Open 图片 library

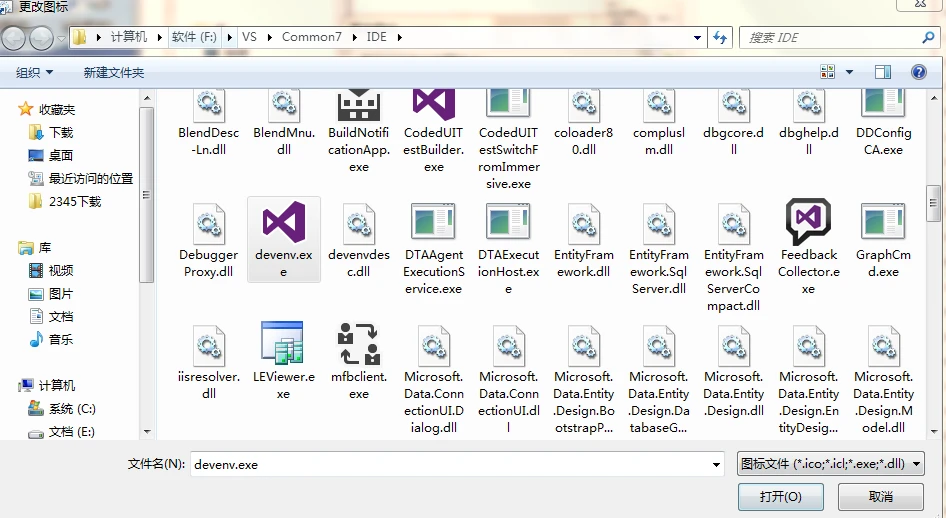60,294
